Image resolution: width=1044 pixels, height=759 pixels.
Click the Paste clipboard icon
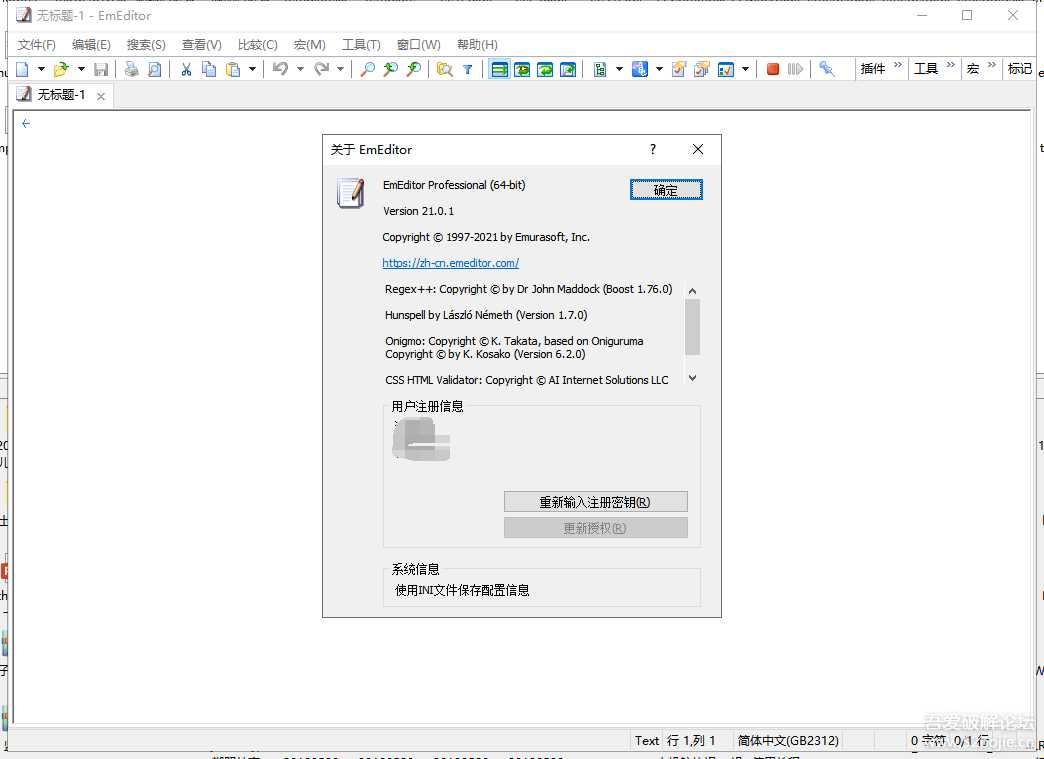(233, 69)
